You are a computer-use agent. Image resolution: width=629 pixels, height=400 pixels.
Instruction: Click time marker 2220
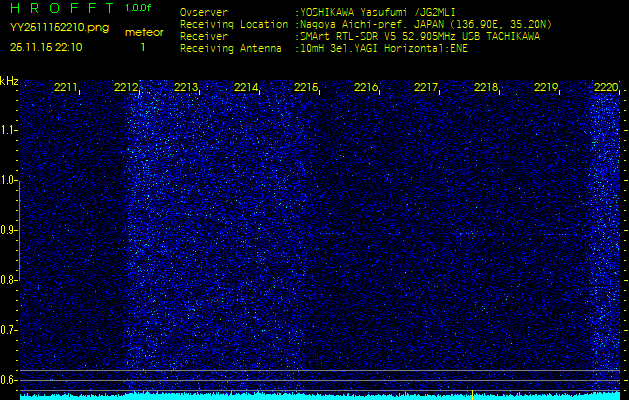[x=606, y=87]
